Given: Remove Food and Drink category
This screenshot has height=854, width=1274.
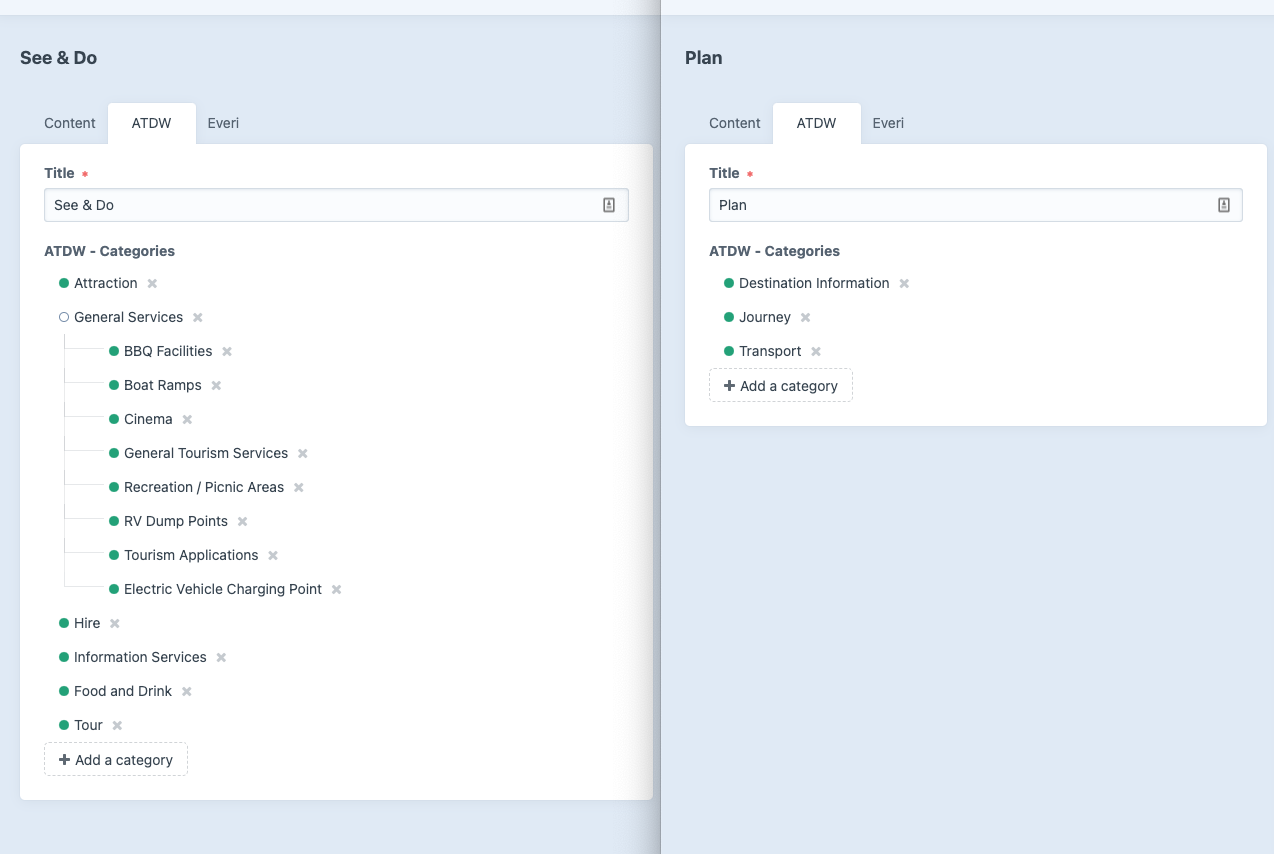Looking at the screenshot, I should (187, 692).
